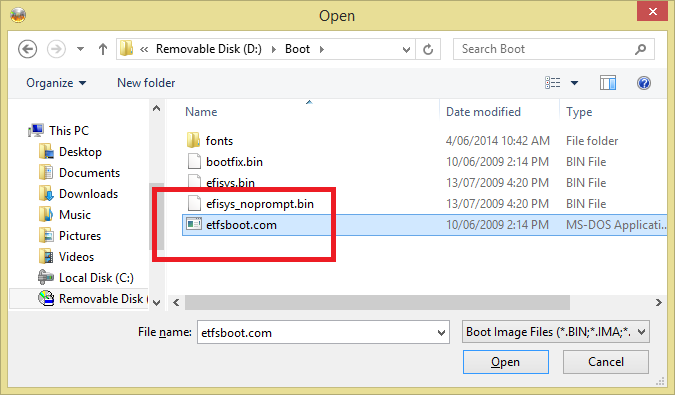The width and height of the screenshot is (677, 397).
Task: Open Music in navigation pane
Action: pos(75,215)
